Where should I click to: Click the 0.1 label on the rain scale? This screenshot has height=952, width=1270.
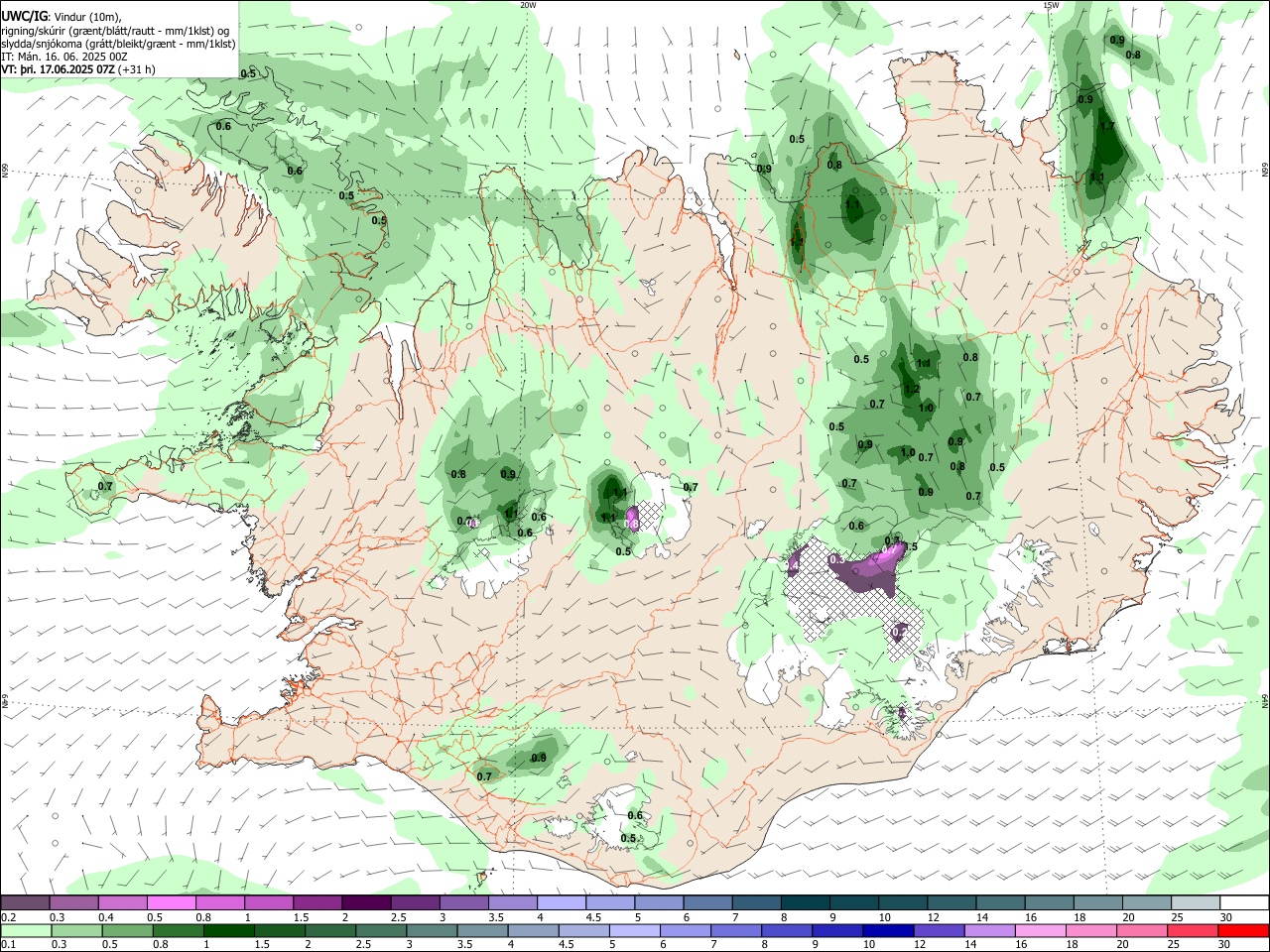tap(8, 945)
